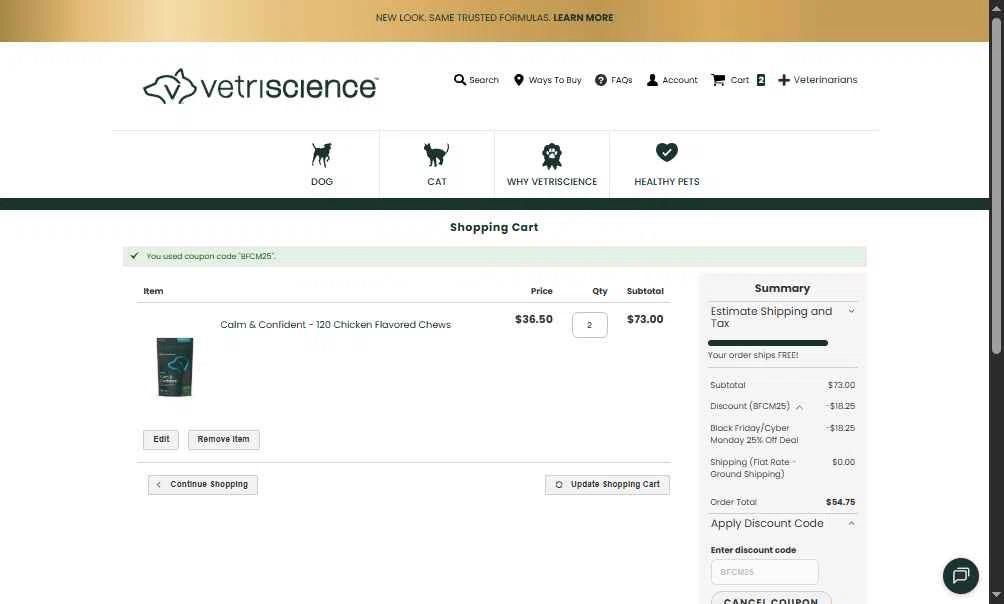Click 'Black Friday/Cyber Monday 25% Off Deal' text
Image resolution: width=1004 pixels, height=604 pixels.
(x=754, y=434)
